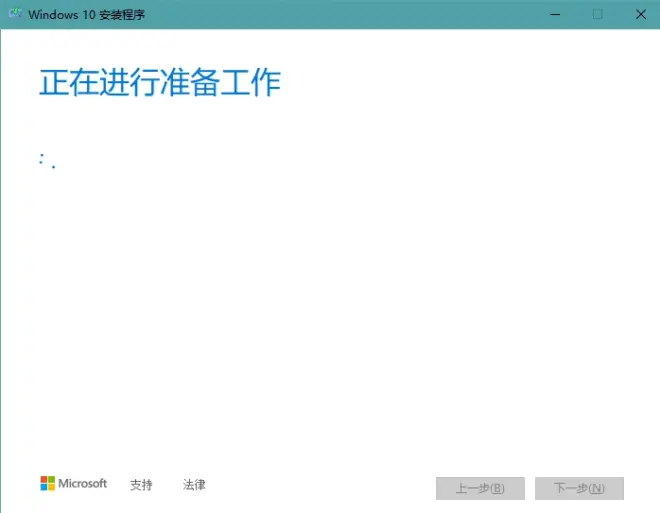
Task: Click the greyed-out maximize button
Action: 598,14
